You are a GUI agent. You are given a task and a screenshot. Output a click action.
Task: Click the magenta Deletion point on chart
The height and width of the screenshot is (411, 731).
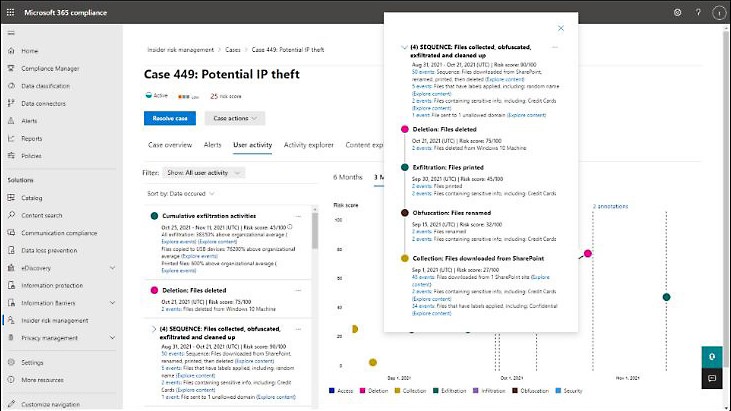587,253
